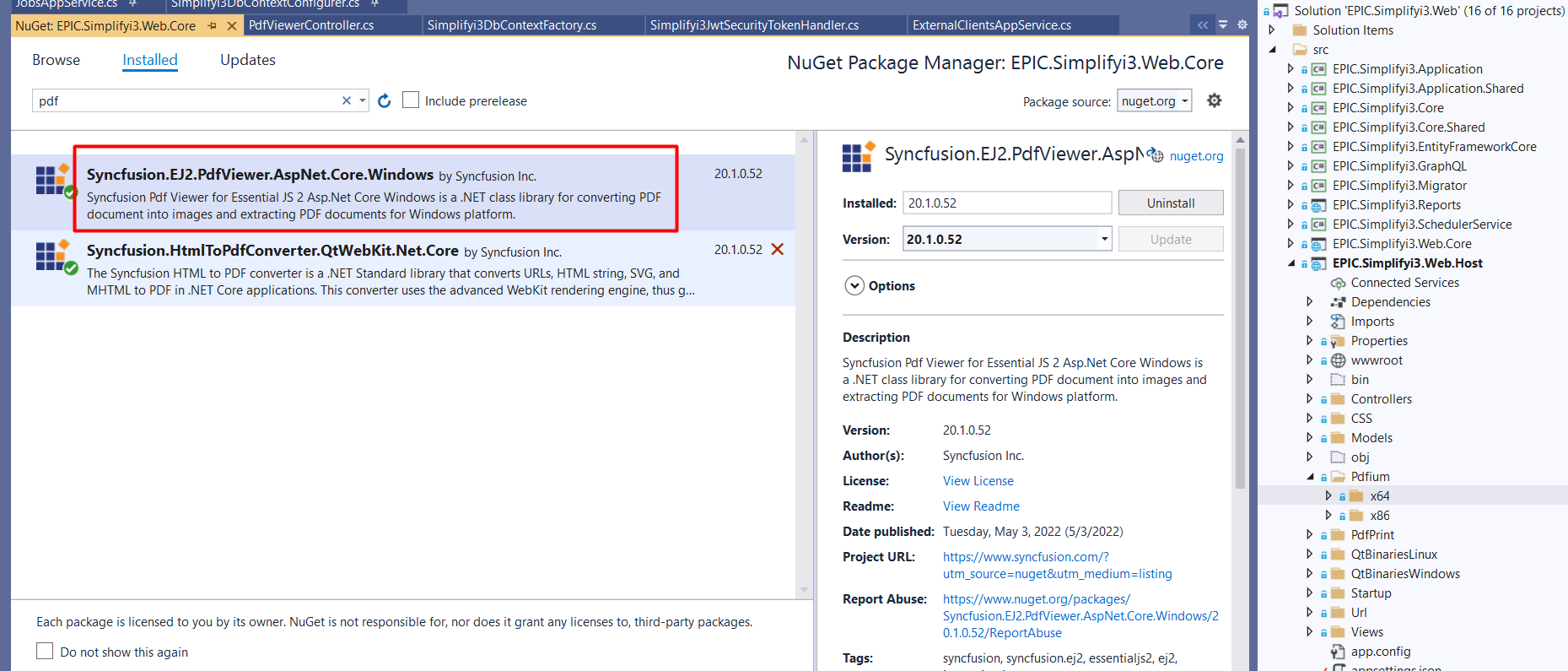Toggle pin on the NuGet tab
Image resolution: width=1568 pixels, height=671 pixels.
[212, 26]
